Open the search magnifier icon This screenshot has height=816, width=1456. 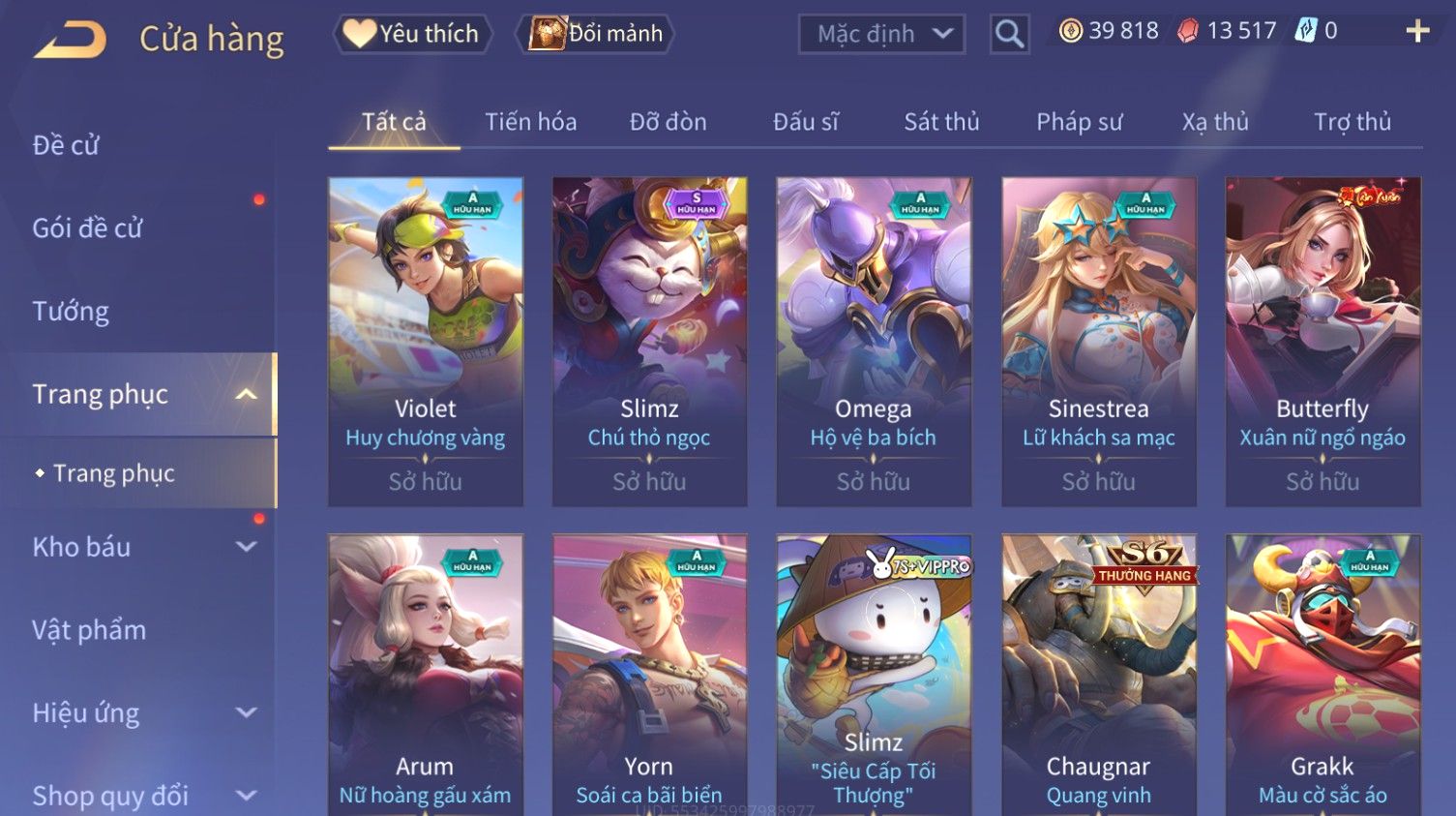coord(1009,35)
